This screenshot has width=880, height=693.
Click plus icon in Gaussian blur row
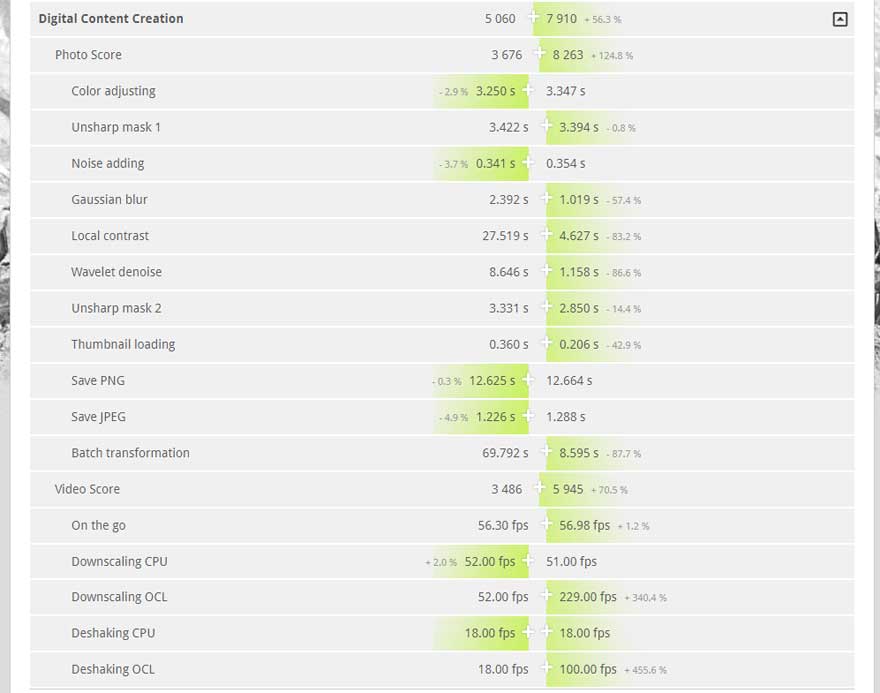[546, 198]
